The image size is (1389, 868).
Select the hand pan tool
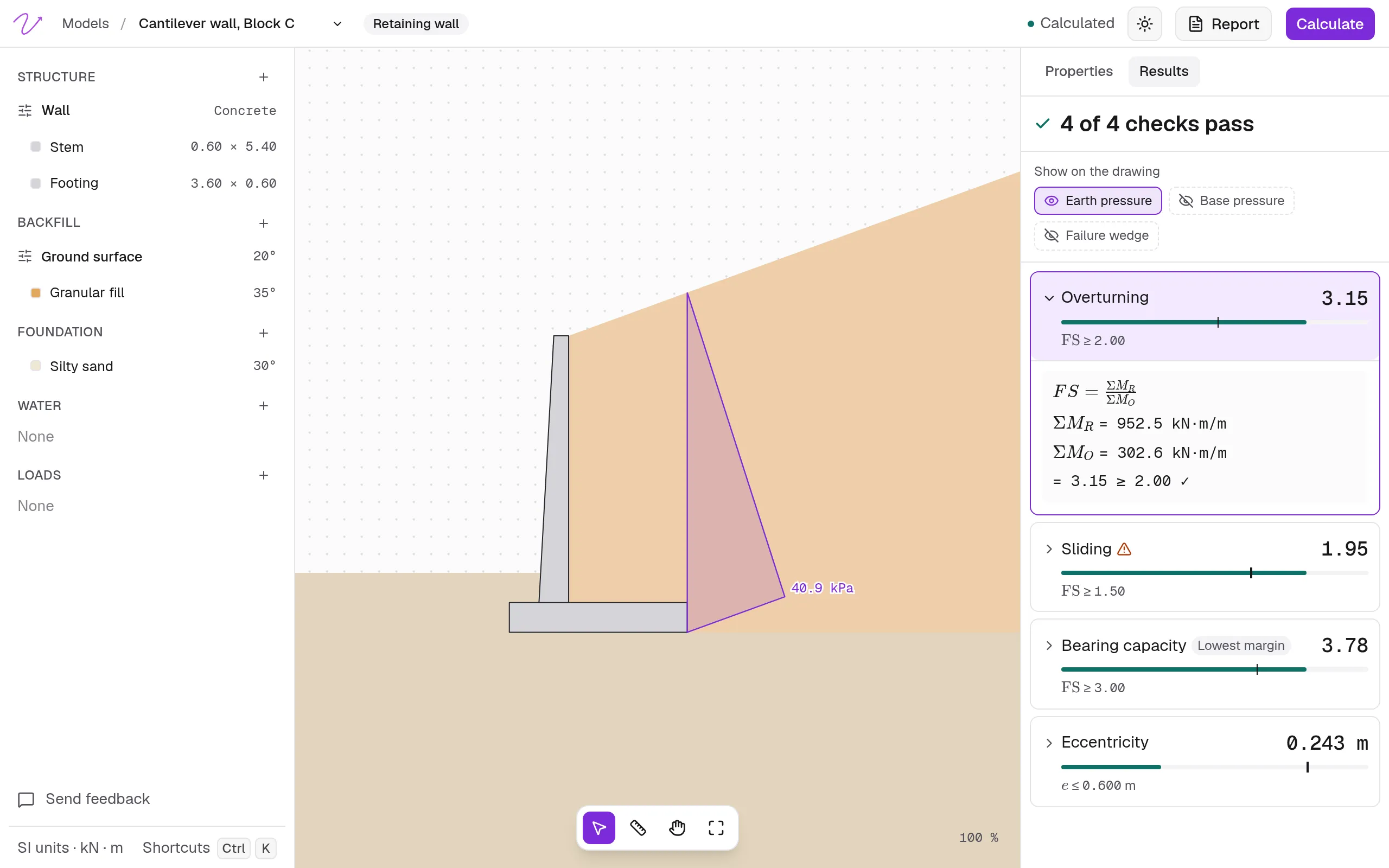click(677, 828)
